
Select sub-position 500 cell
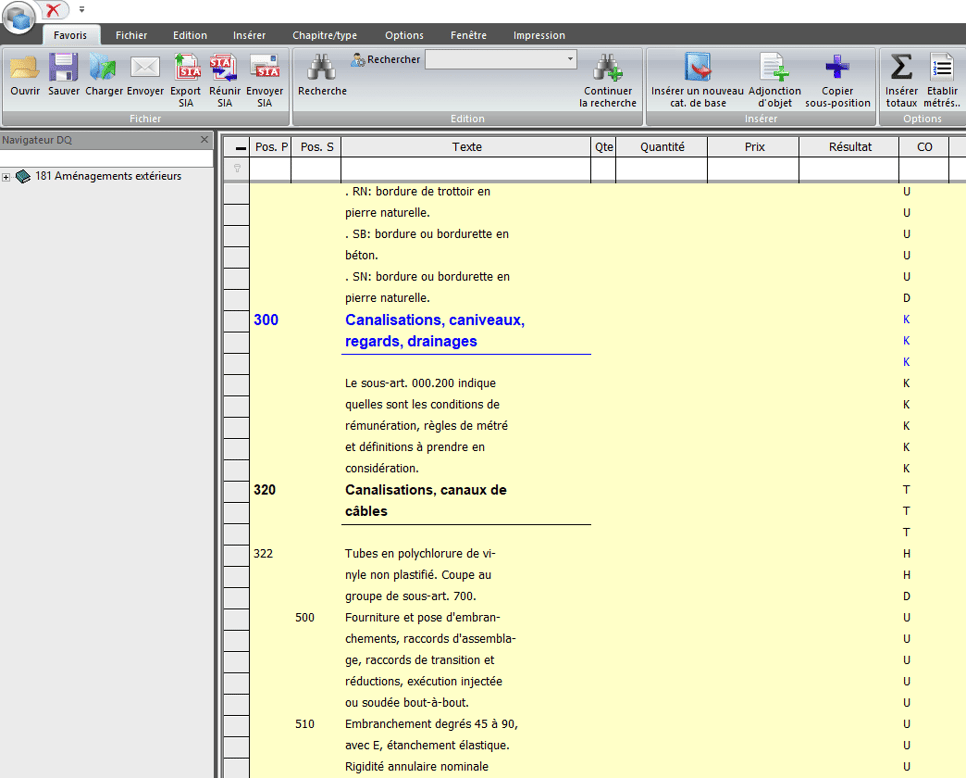(304, 617)
